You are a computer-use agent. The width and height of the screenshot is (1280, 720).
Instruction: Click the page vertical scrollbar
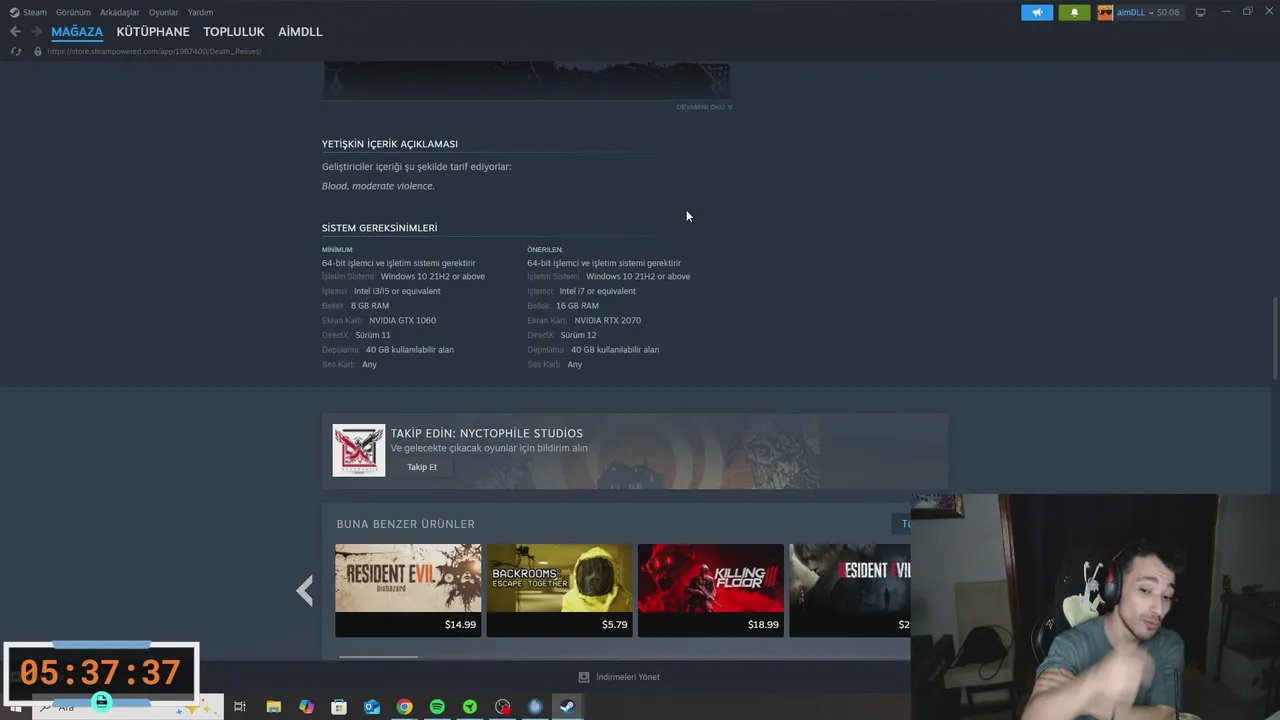point(1274,337)
